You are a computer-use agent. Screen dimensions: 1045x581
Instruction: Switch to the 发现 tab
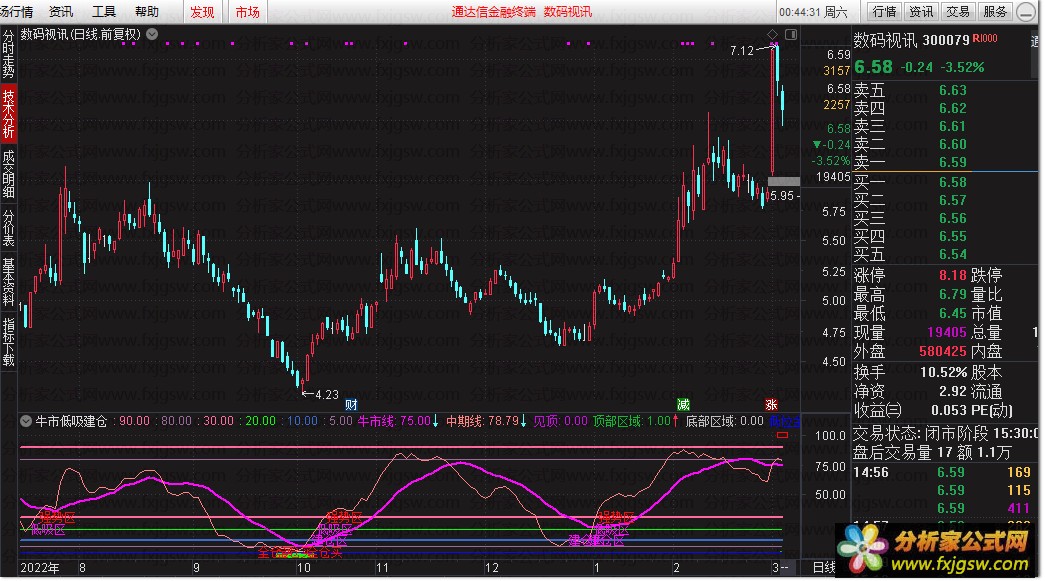[x=202, y=12]
